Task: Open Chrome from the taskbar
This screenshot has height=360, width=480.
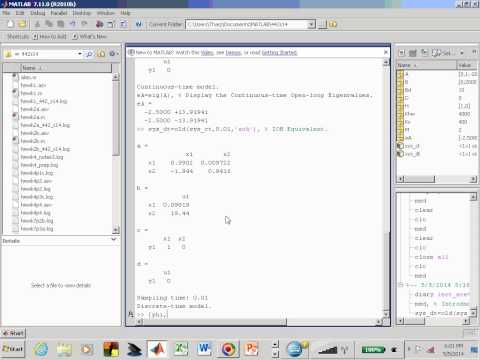Action: pos(228,349)
